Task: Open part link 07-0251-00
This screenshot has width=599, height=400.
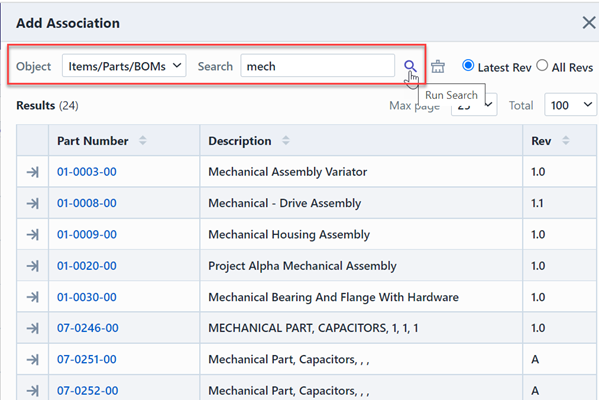Action: (87, 360)
